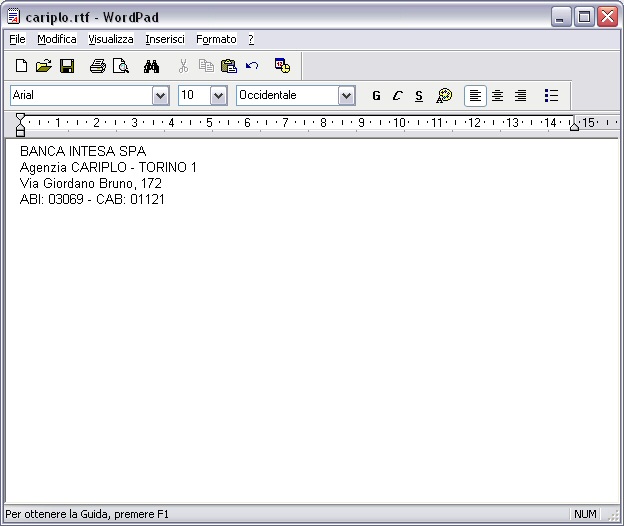Screen dimensions: 624x526
Task: Center-align the text
Action: tap(497, 95)
